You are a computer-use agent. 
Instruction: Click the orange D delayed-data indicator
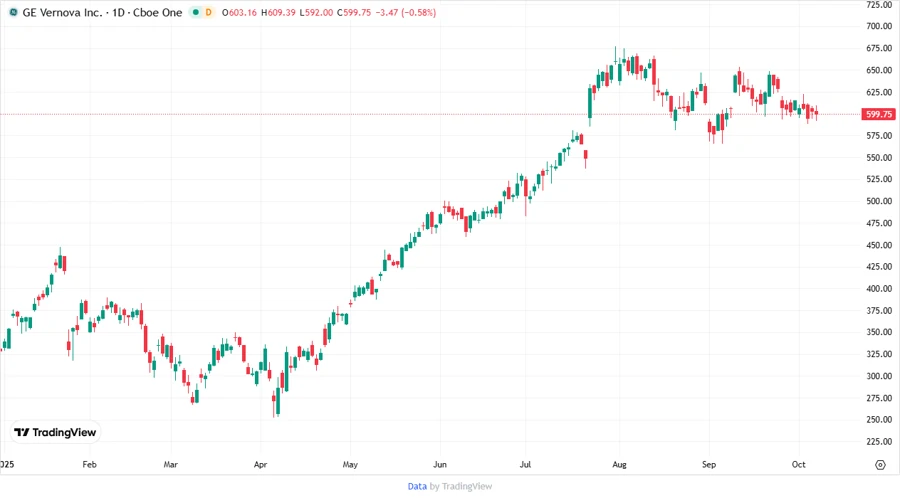coord(210,12)
